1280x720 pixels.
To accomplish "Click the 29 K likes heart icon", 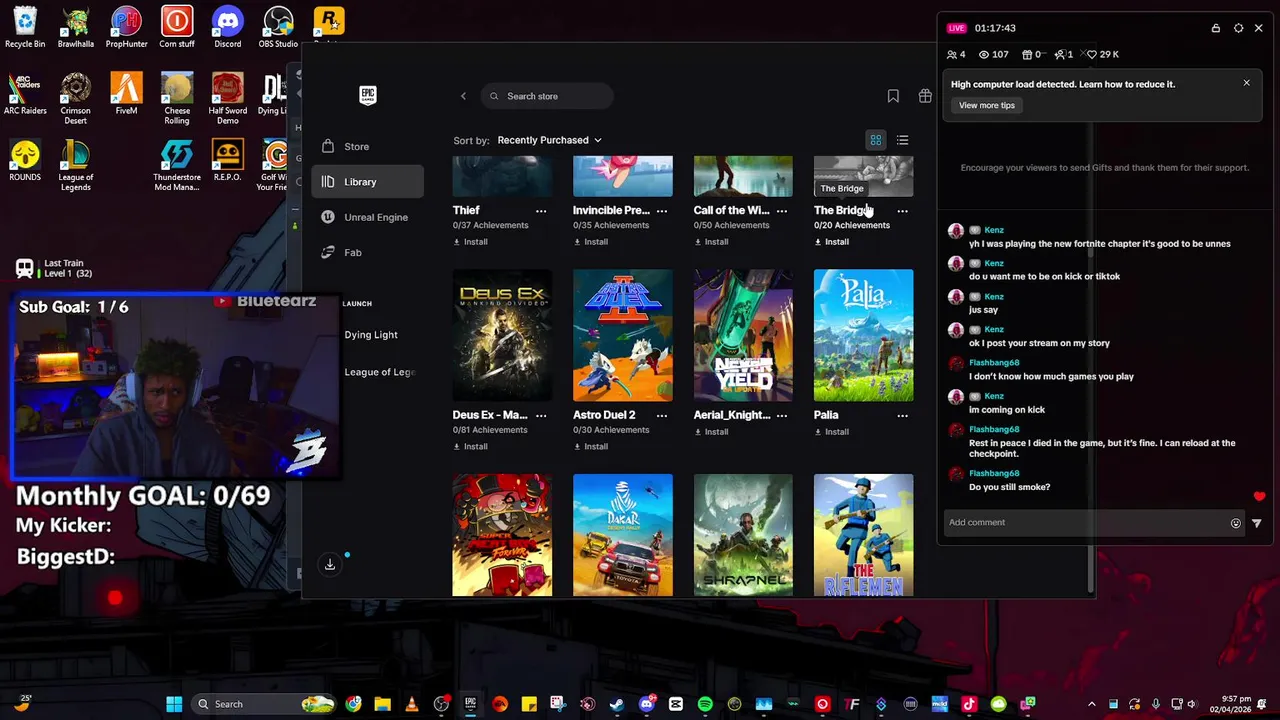I will [1092, 54].
